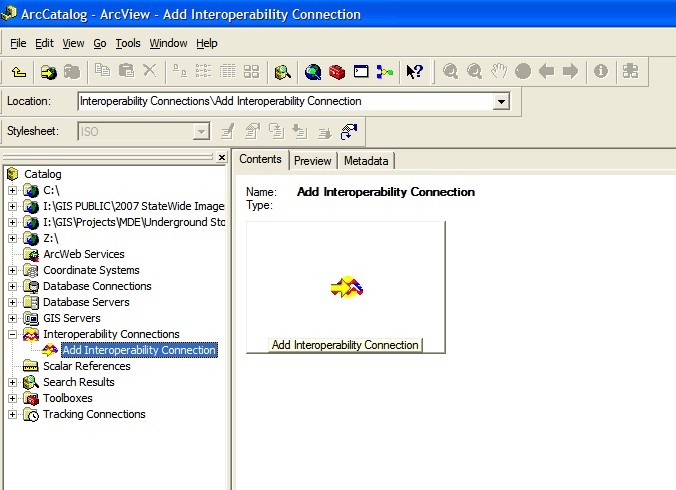Click the Full Extent globe icon
The image size is (676, 490).
coord(523,71)
